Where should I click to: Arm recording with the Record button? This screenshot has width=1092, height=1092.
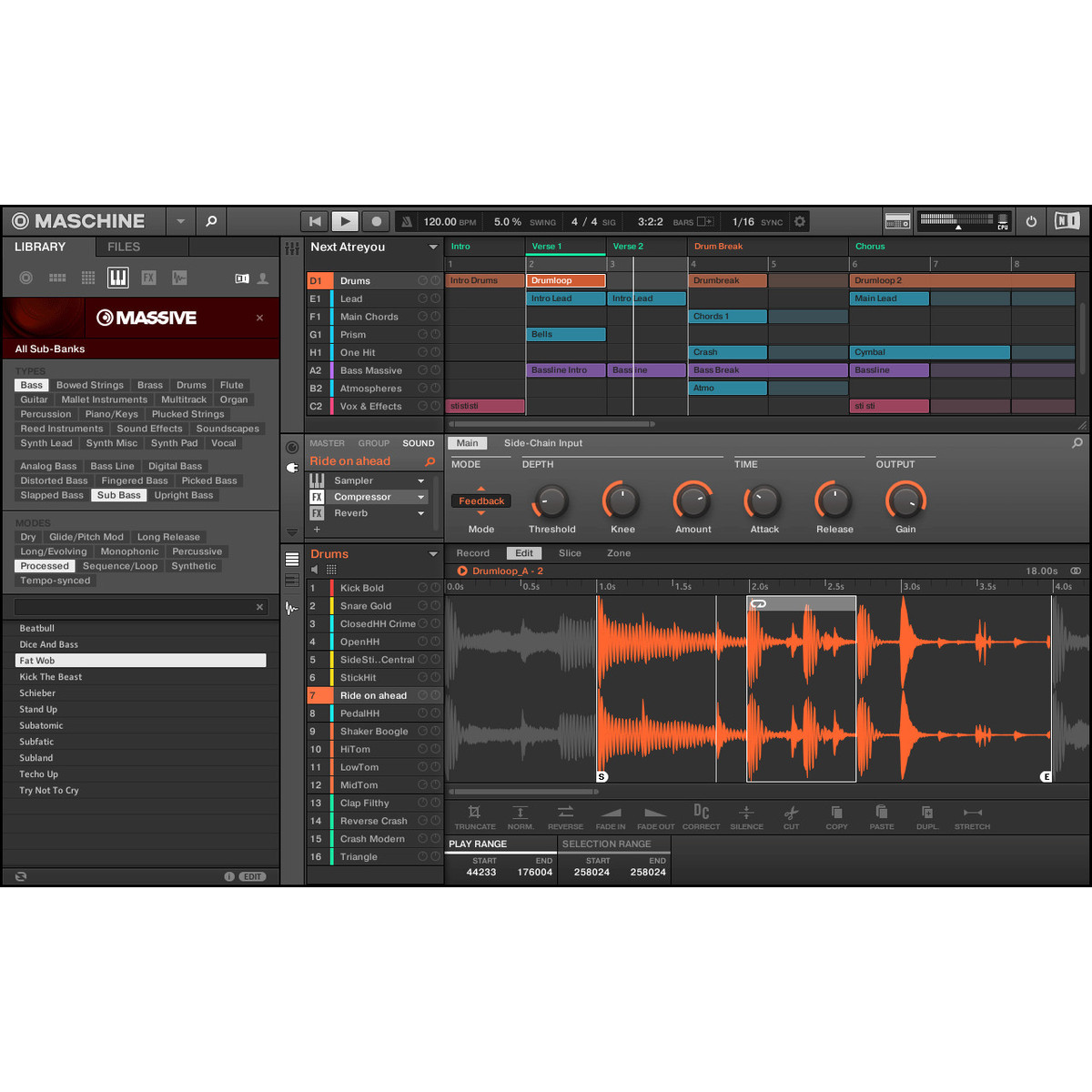[x=376, y=221]
